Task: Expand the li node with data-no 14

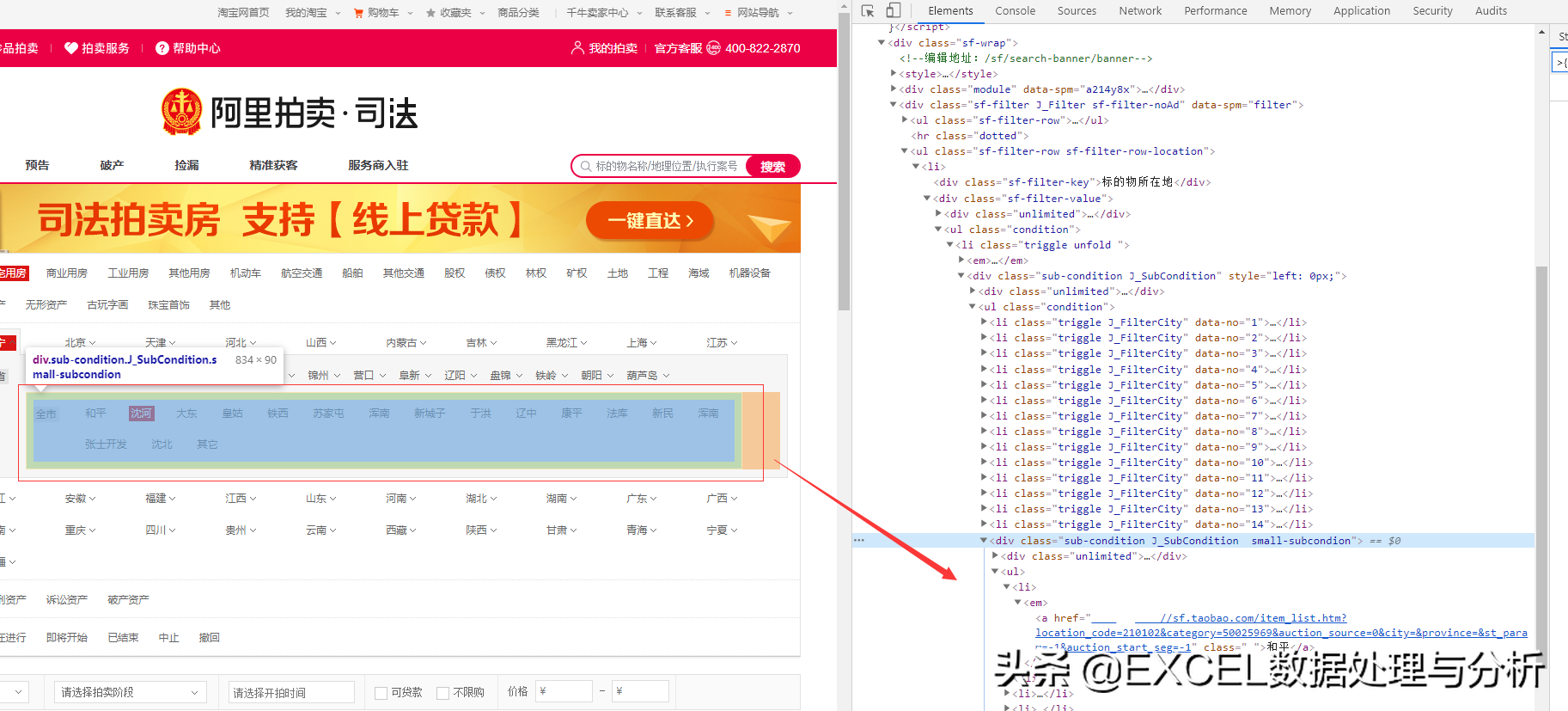Action: (x=984, y=524)
